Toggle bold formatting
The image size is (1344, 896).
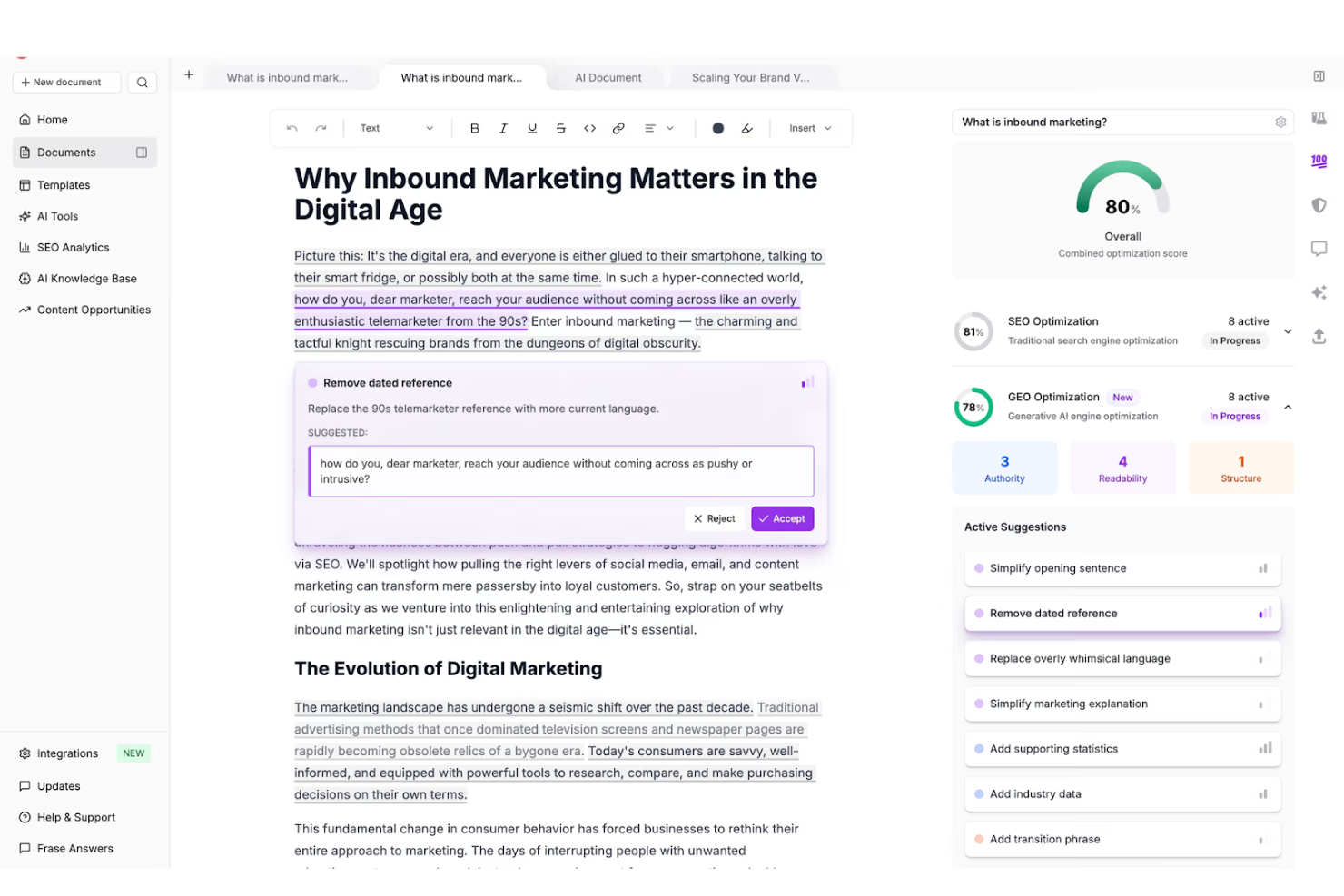click(x=474, y=129)
